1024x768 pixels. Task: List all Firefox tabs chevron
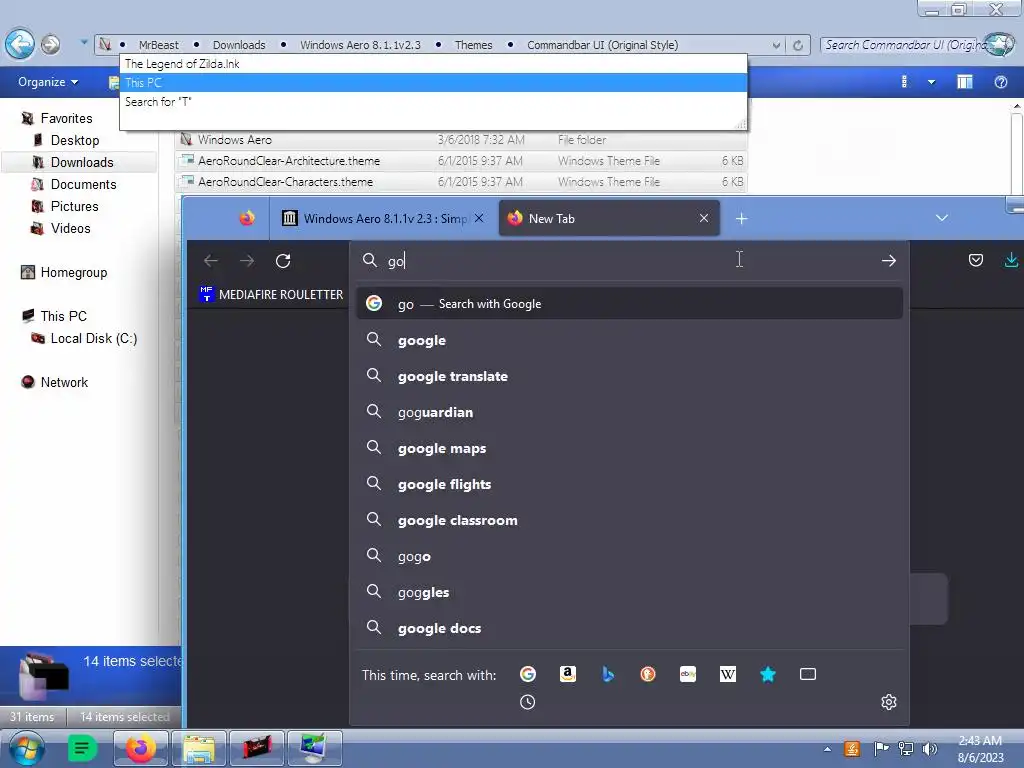(x=941, y=218)
